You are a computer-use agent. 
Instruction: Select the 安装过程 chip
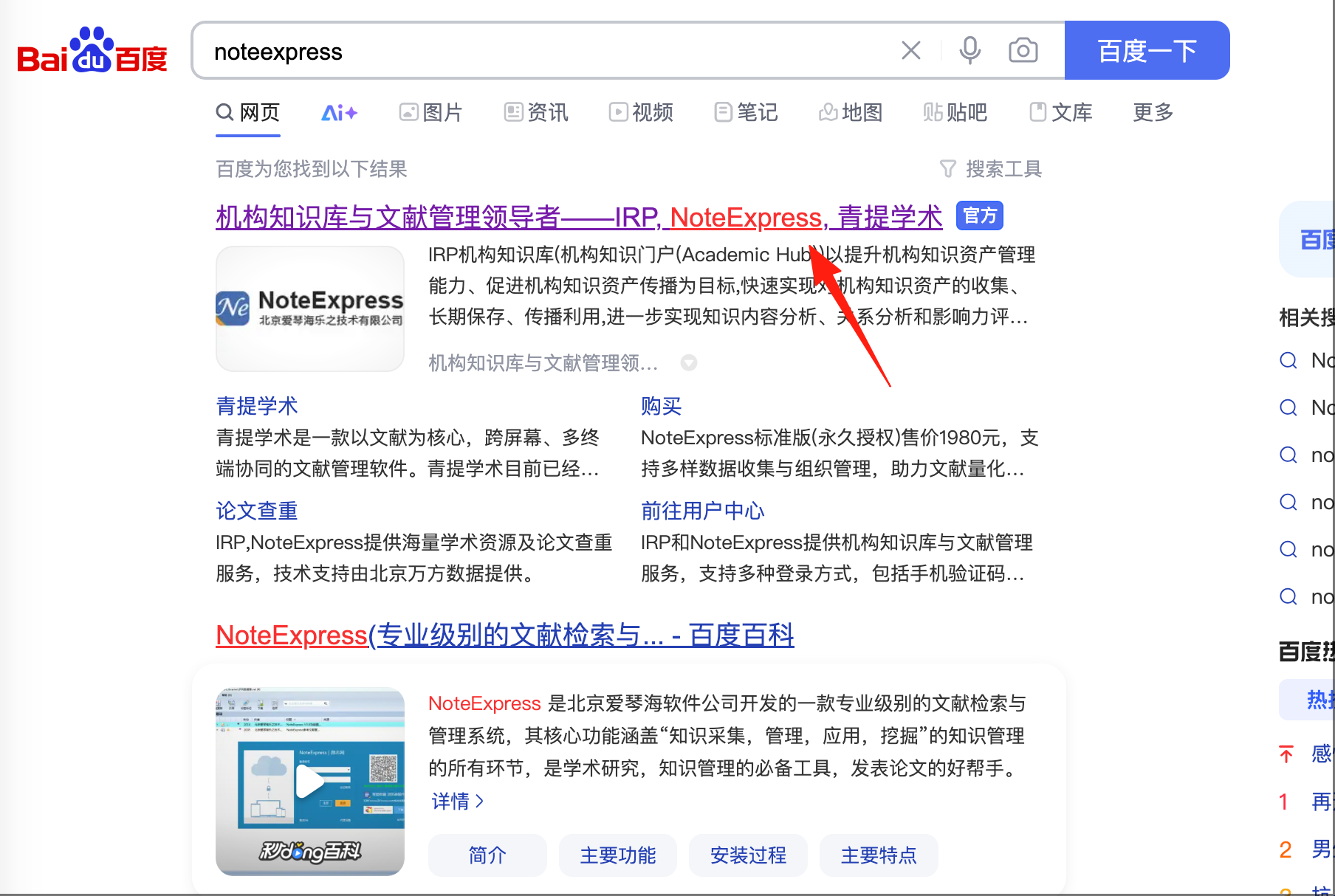(748, 855)
